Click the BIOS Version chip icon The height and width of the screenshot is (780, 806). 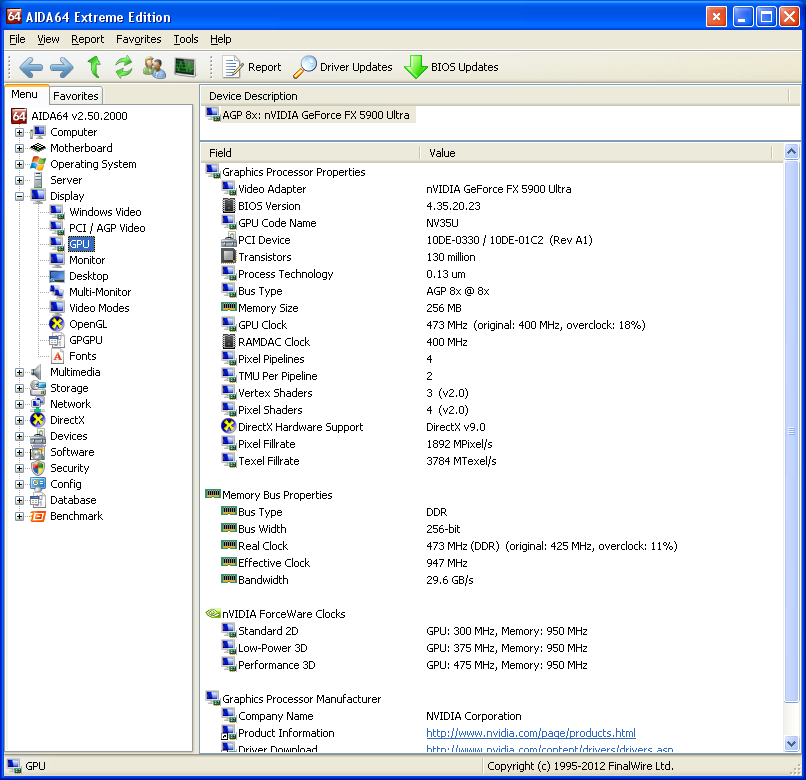(x=229, y=206)
